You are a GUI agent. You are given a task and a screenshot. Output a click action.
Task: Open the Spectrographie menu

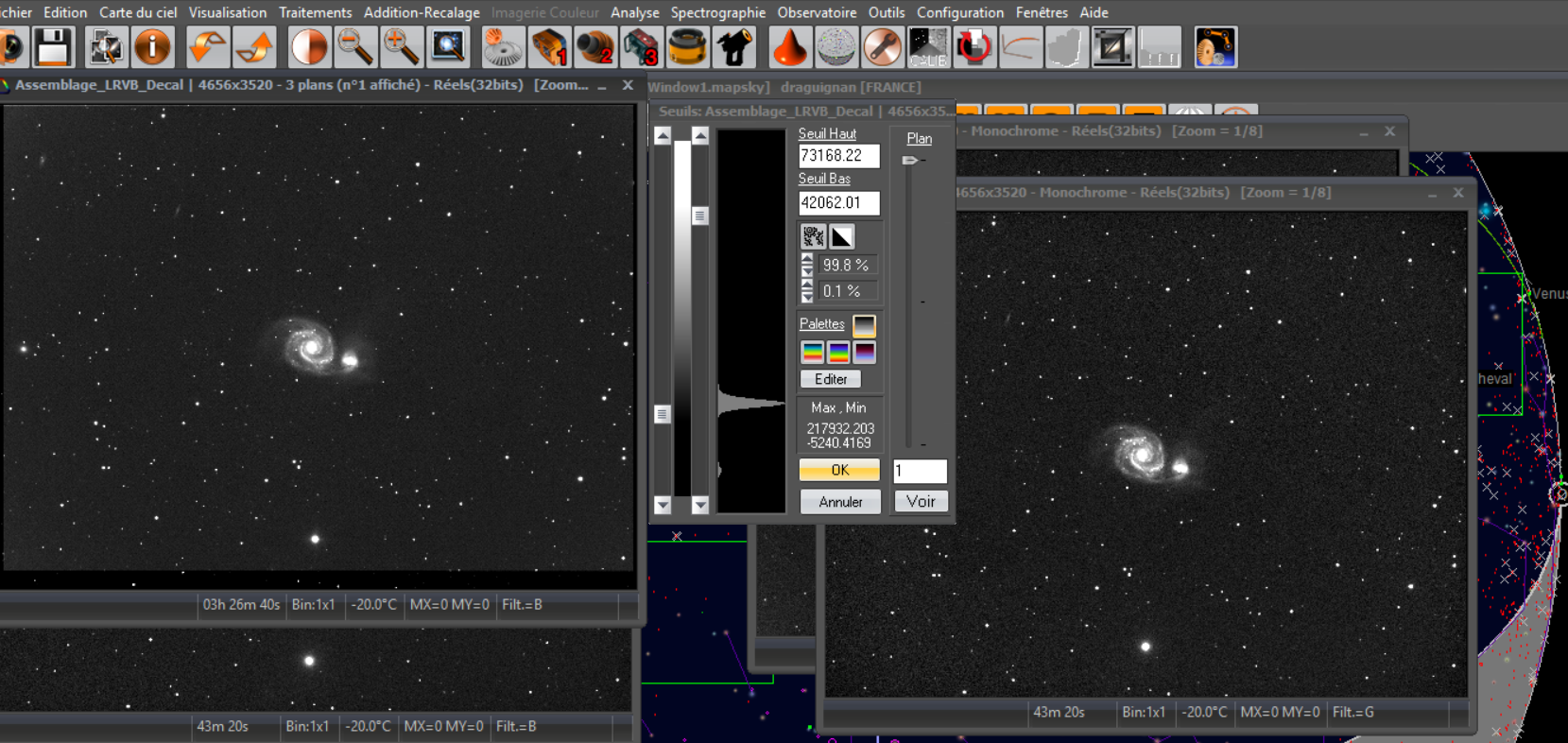click(717, 12)
